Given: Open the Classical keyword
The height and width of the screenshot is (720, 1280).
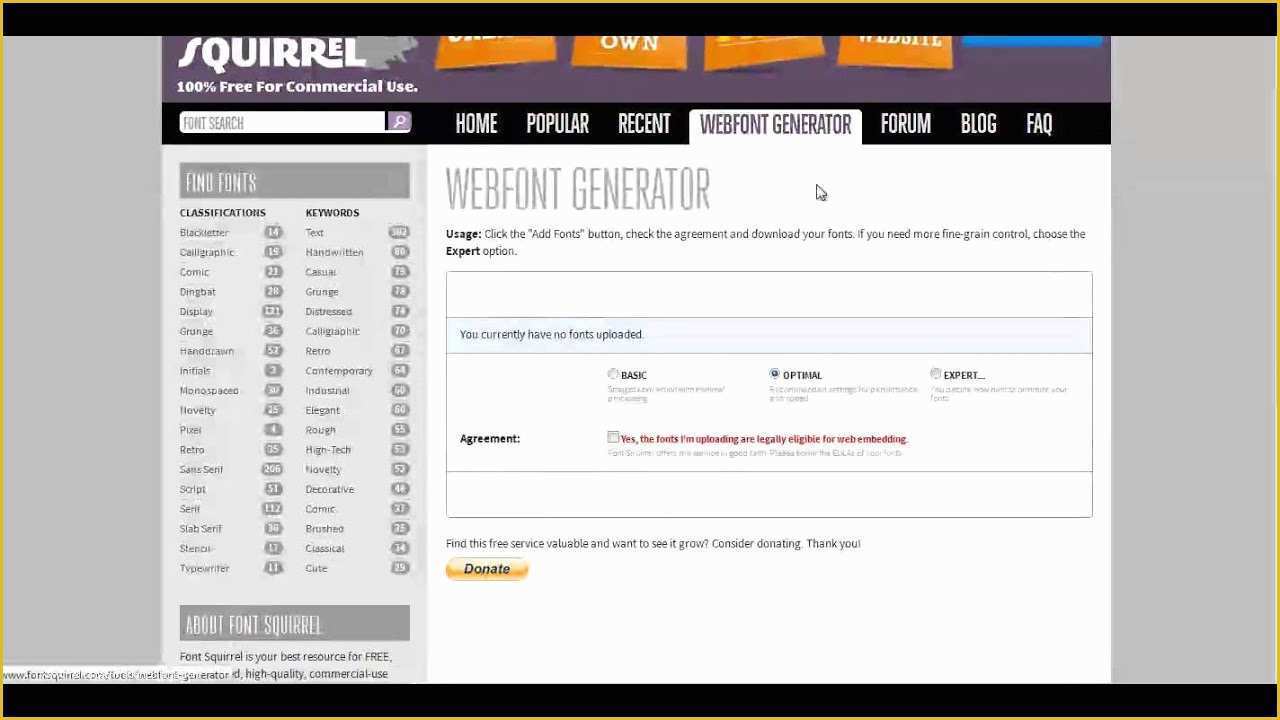Looking at the screenshot, I should point(325,548).
